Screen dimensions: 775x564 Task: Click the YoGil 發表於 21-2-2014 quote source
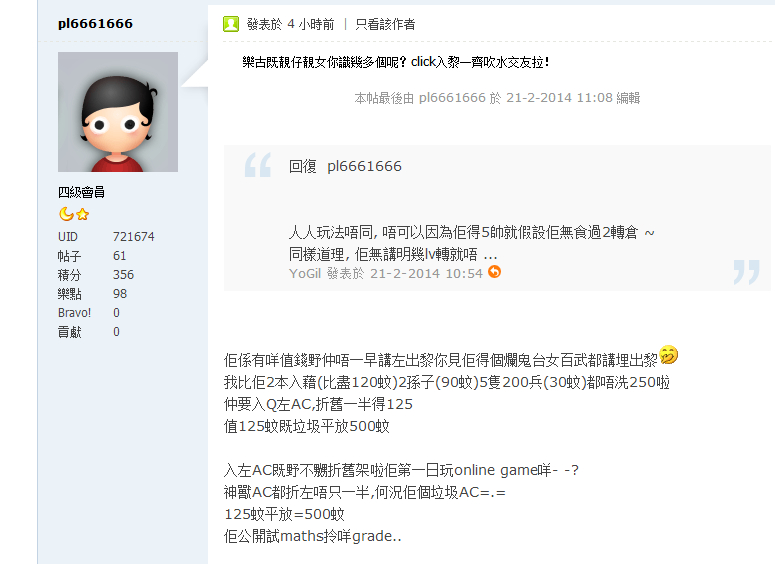pos(386,273)
